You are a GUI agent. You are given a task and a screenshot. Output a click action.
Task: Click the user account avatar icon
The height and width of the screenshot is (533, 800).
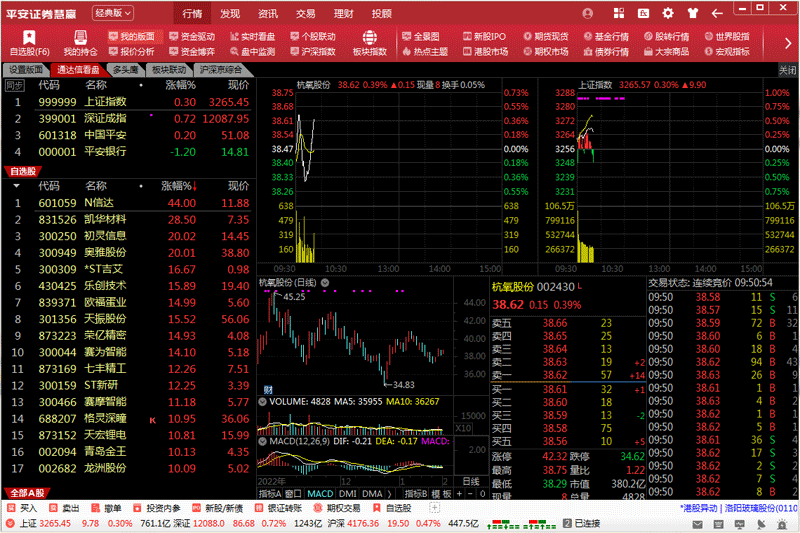[588, 13]
